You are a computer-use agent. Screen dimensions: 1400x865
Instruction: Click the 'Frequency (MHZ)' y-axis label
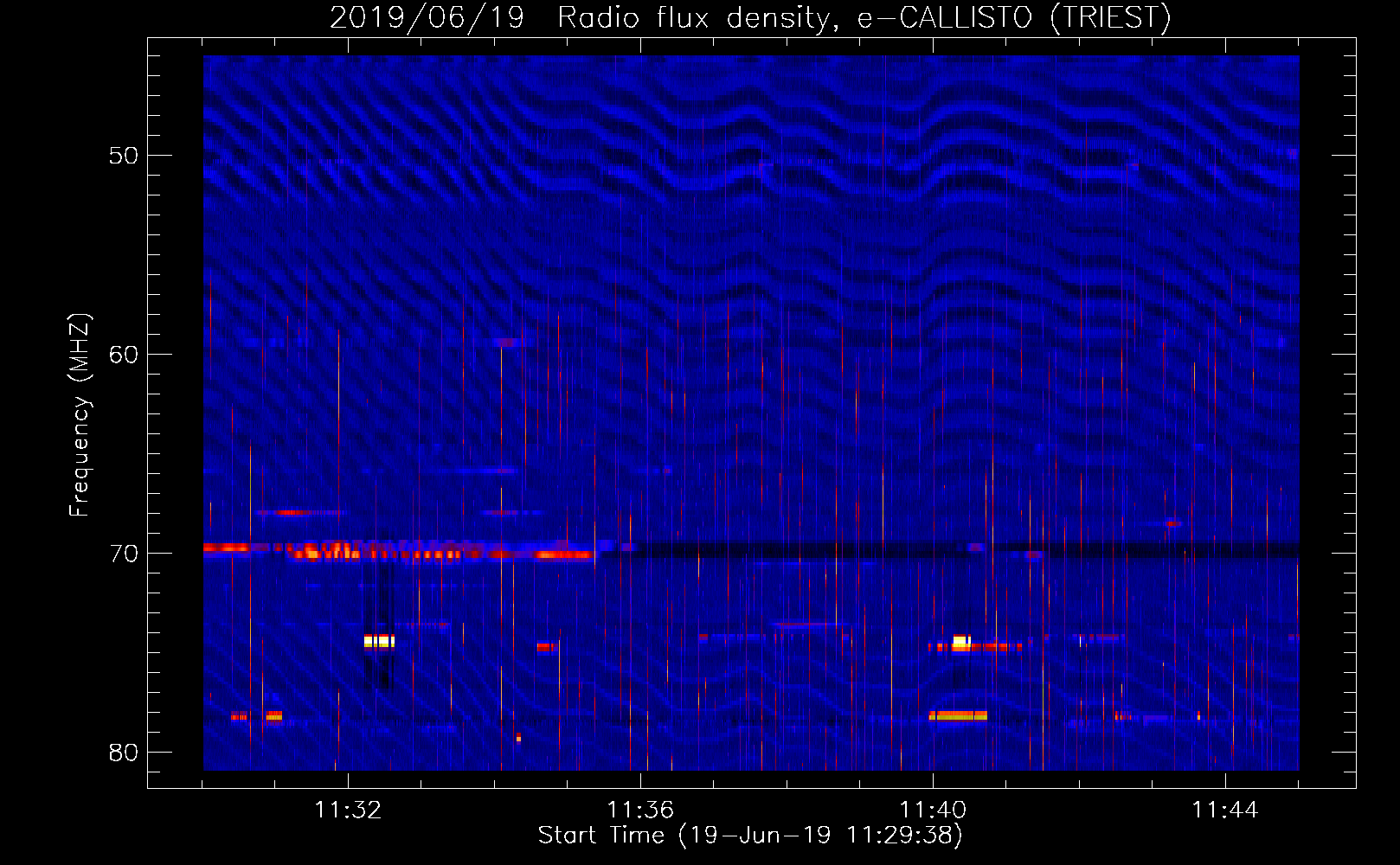pos(79,414)
